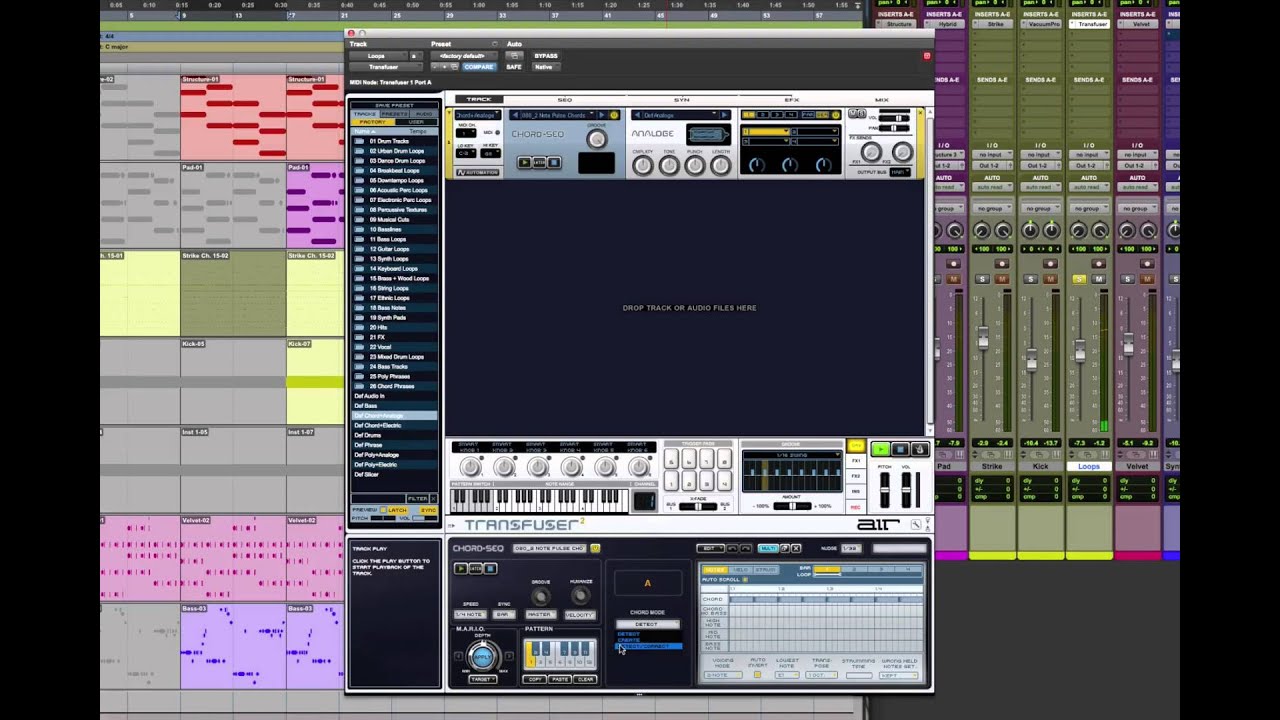Click the M.A.R.I.O. Apply knob button
The height and width of the screenshot is (720, 1280).
tap(482, 656)
